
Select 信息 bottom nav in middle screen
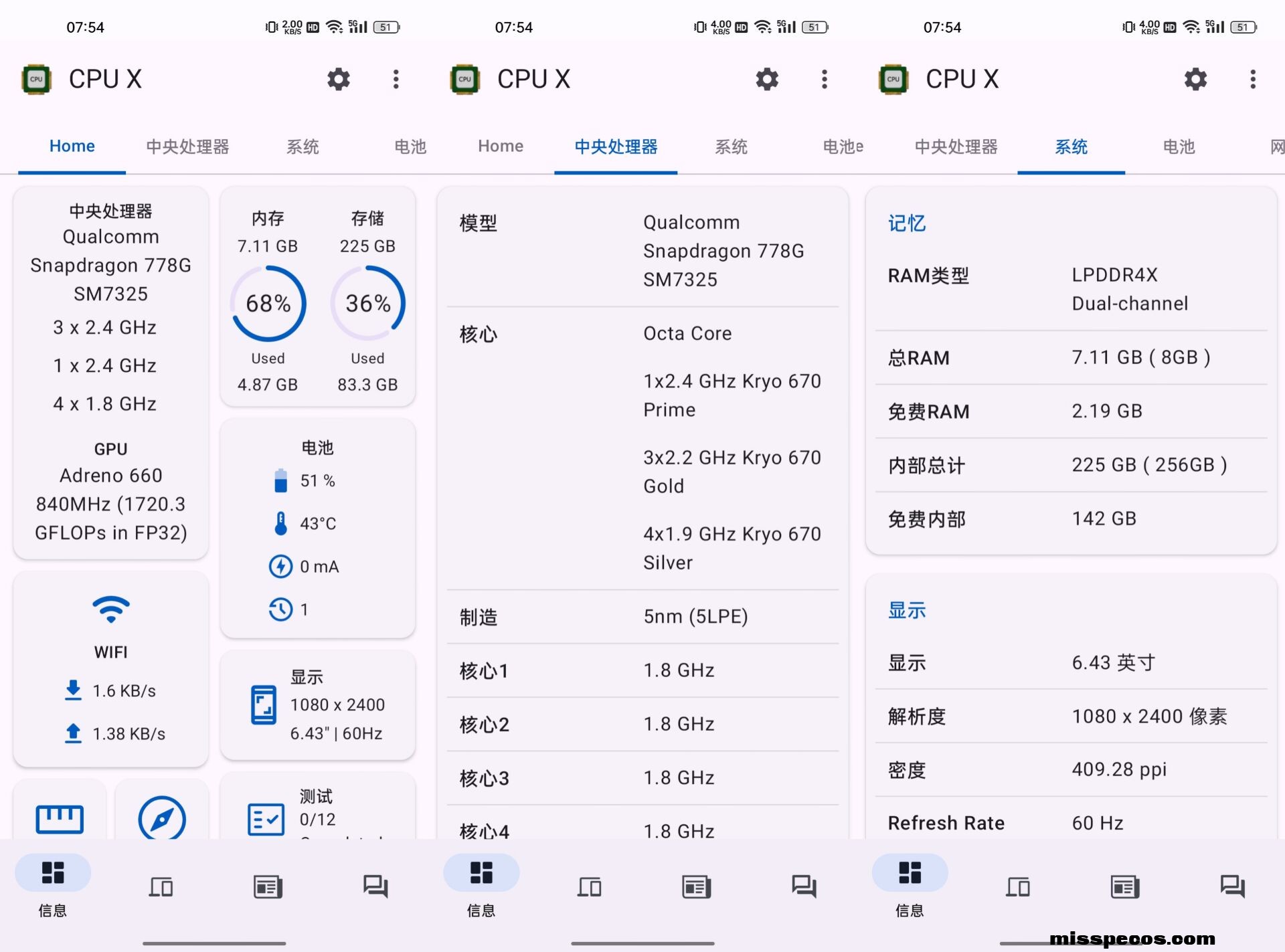coord(481,885)
